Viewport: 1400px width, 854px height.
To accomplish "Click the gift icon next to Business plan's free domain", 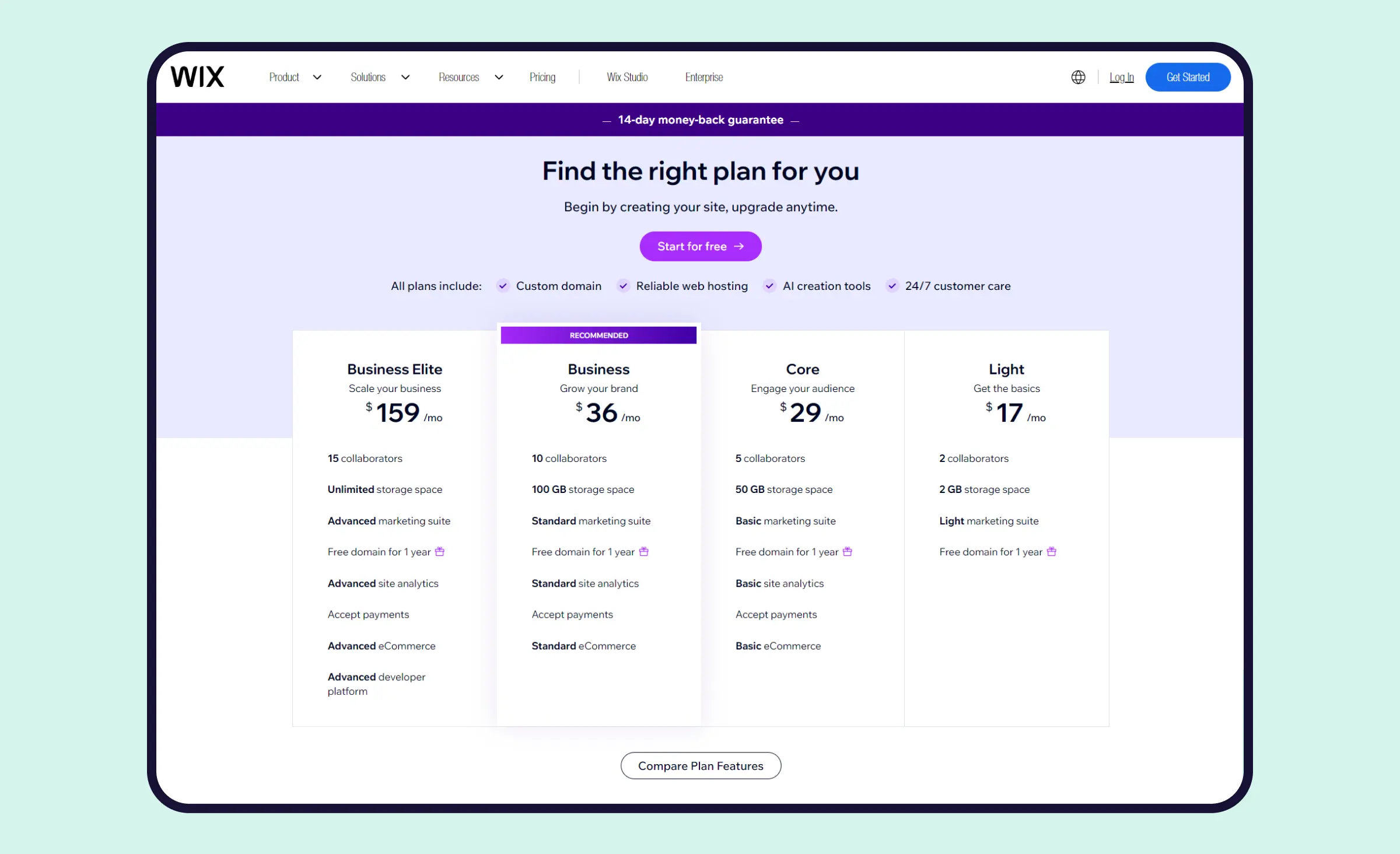I will click(644, 551).
